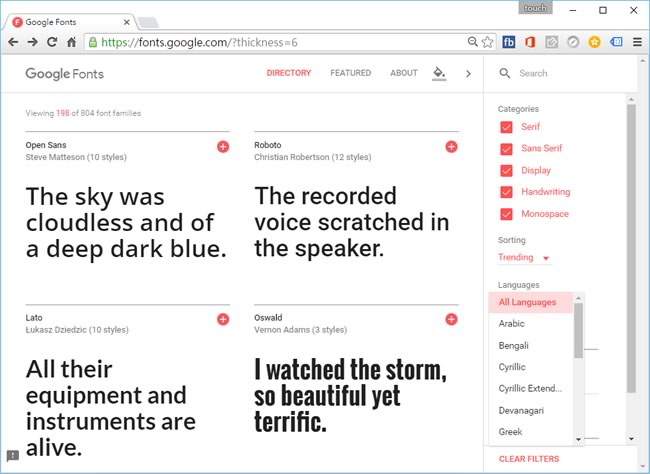The height and width of the screenshot is (474, 650).
Task: Click the zoom magnifier icon in address bar
Action: (473, 41)
